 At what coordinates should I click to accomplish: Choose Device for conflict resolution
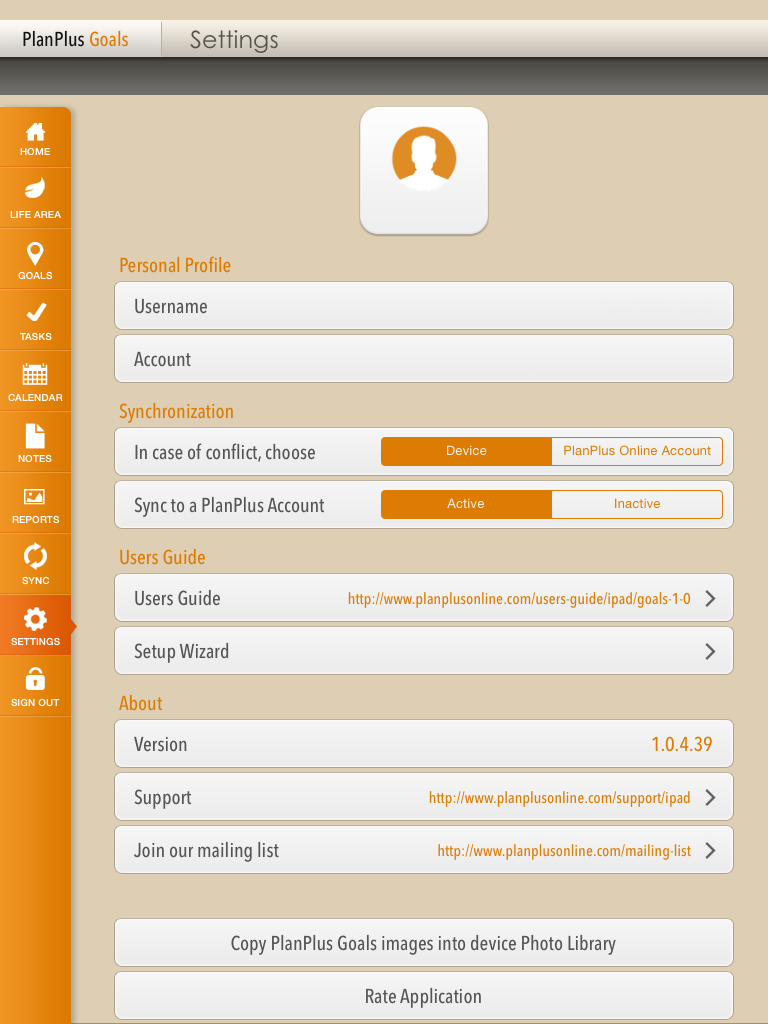pyautogui.click(x=466, y=451)
